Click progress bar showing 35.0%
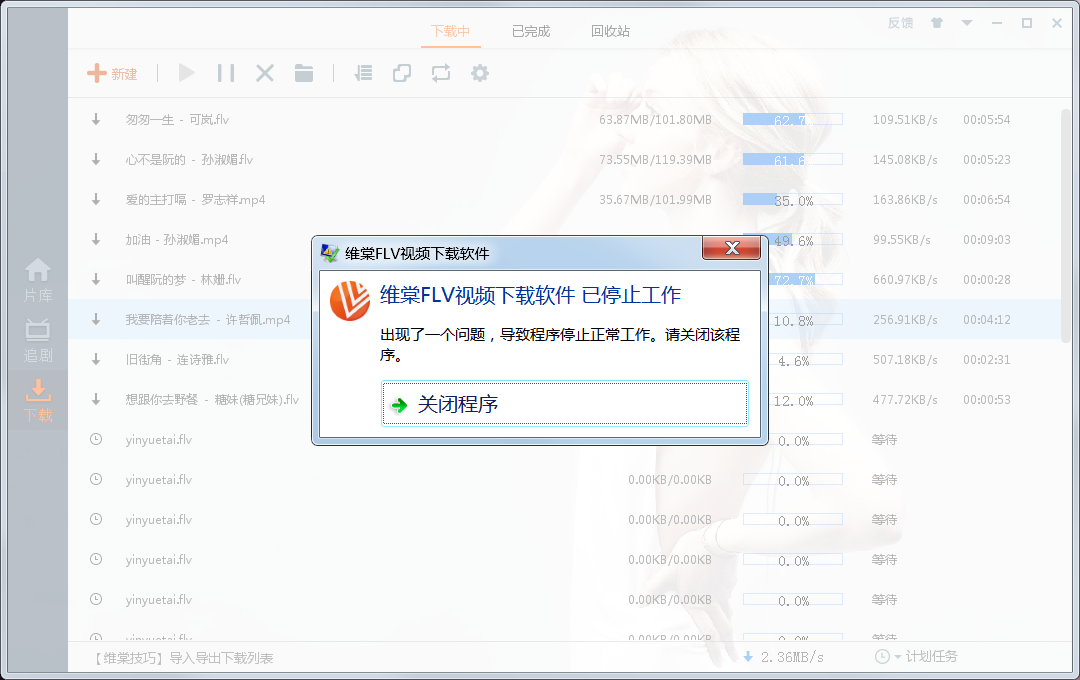 point(793,199)
